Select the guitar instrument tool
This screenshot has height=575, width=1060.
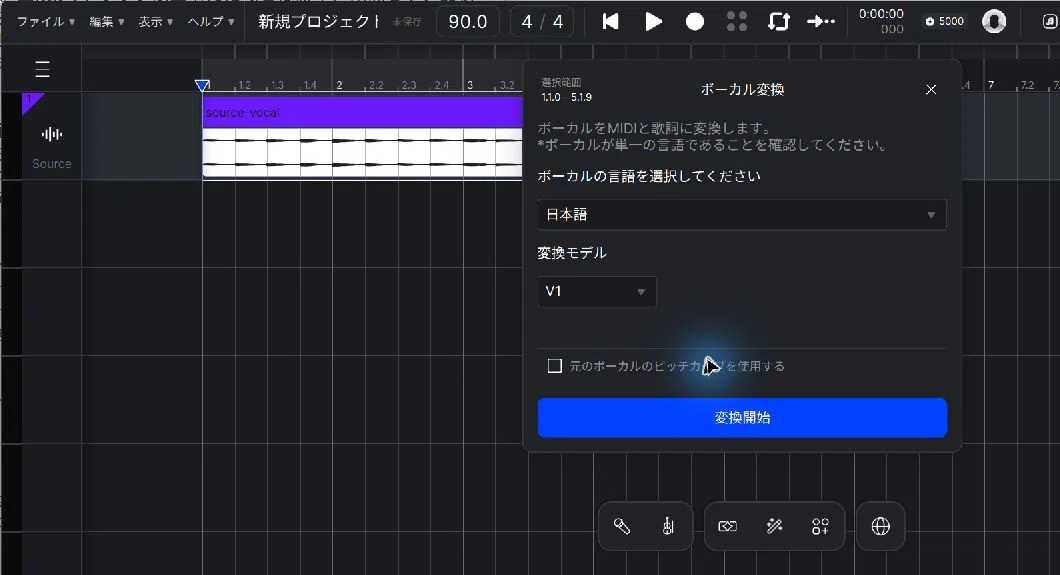click(x=668, y=526)
